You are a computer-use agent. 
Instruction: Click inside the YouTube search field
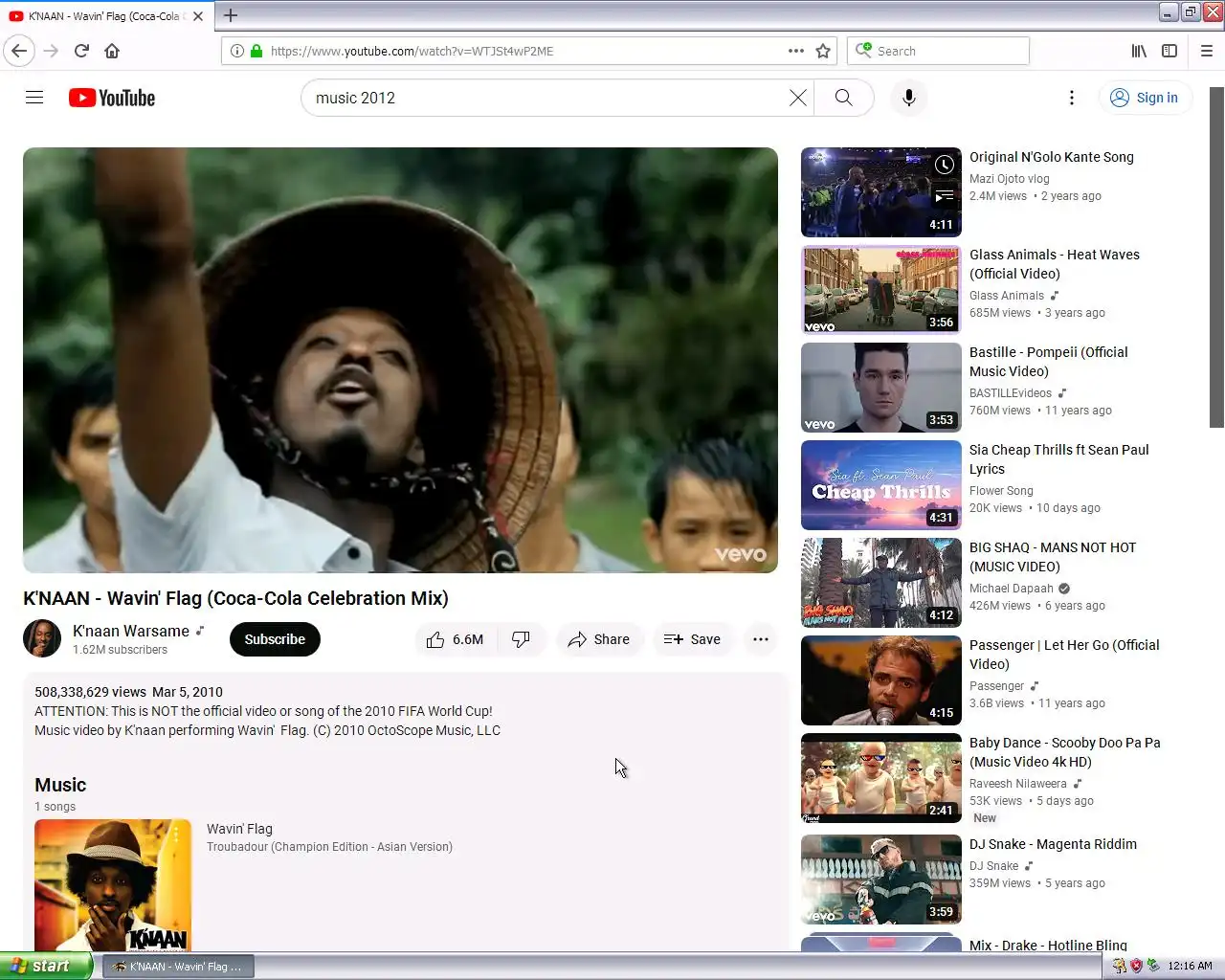[546, 98]
